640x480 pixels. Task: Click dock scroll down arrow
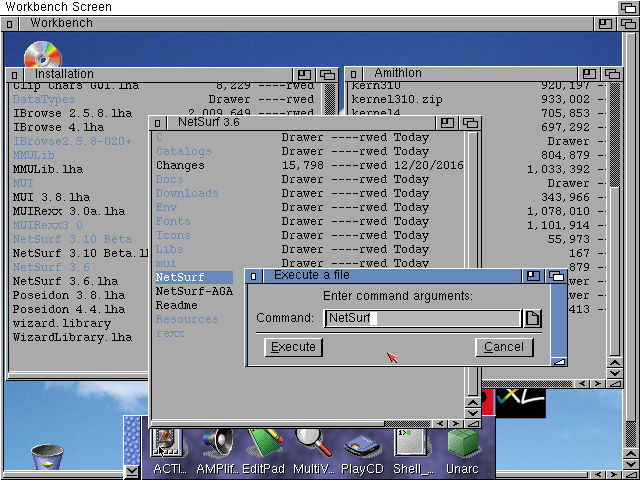[x=131, y=472]
